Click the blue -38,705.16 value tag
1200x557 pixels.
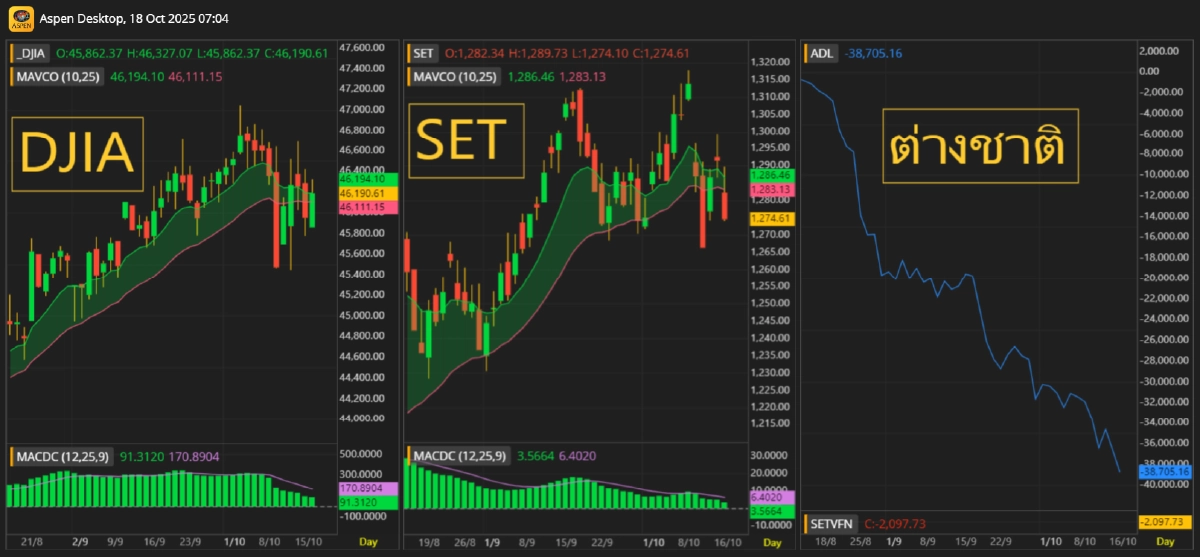(1165, 471)
